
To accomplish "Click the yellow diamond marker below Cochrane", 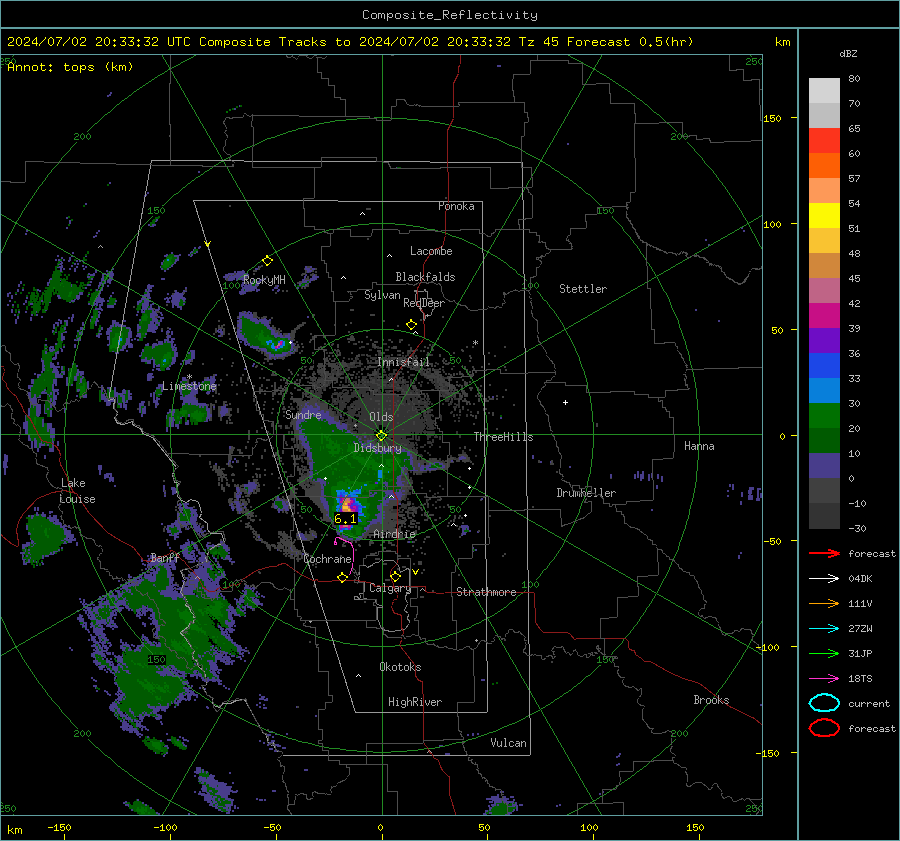I will [x=342, y=577].
